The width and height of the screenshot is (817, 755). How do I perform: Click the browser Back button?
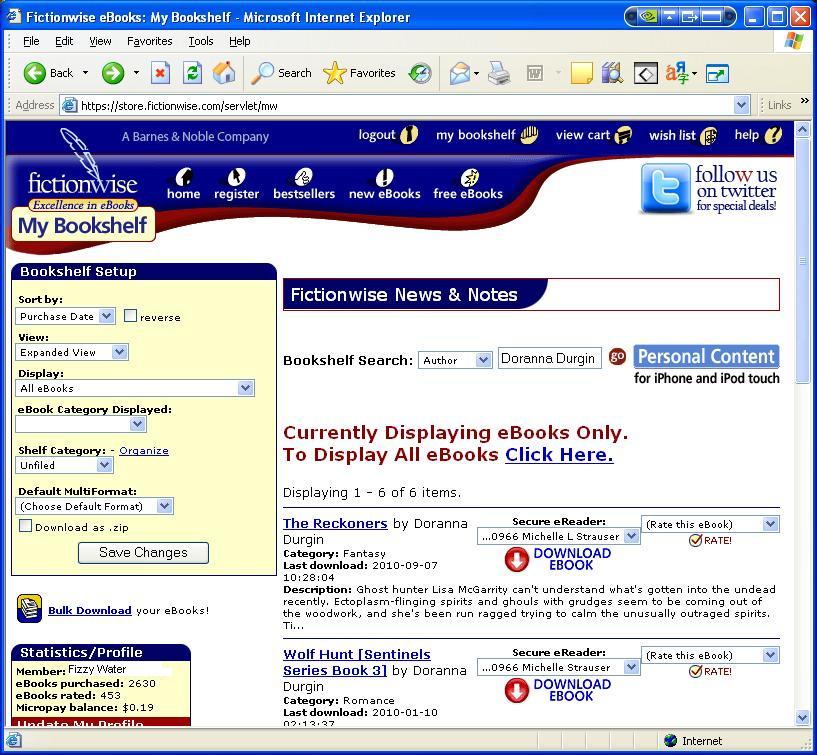(48, 73)
